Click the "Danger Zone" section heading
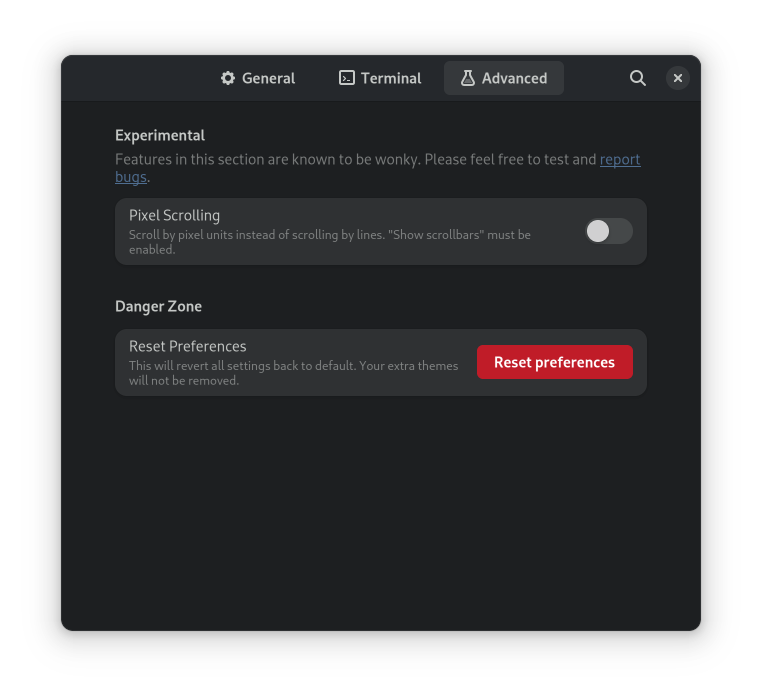This screenshot has width=762, height=698. click(x=158, y=306)
